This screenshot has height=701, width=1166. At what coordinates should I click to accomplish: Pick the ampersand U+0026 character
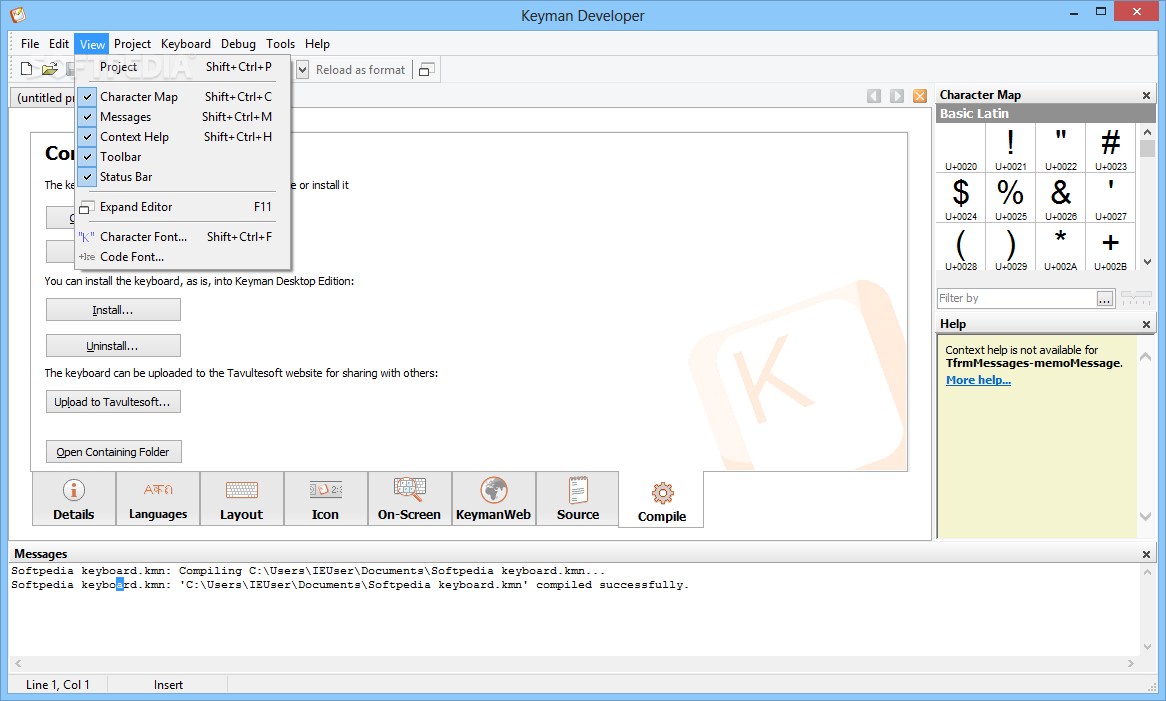[1060, 198]
